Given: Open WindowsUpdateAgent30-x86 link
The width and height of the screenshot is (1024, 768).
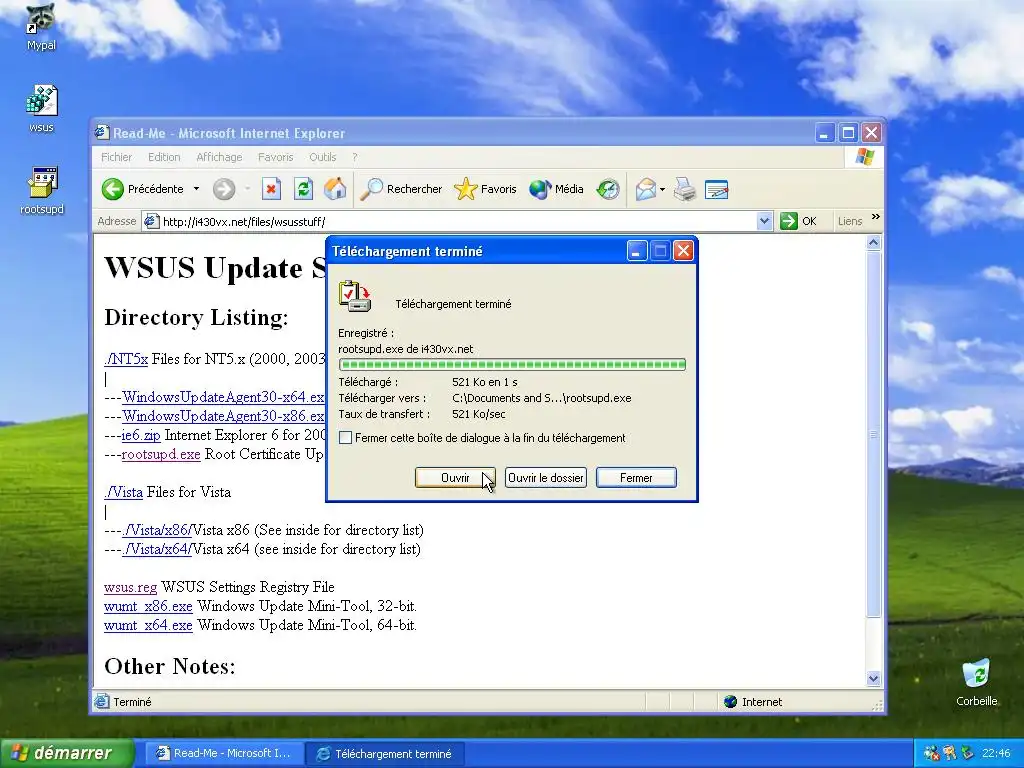Looking at the screenshot, I should (x=223, y=416).
